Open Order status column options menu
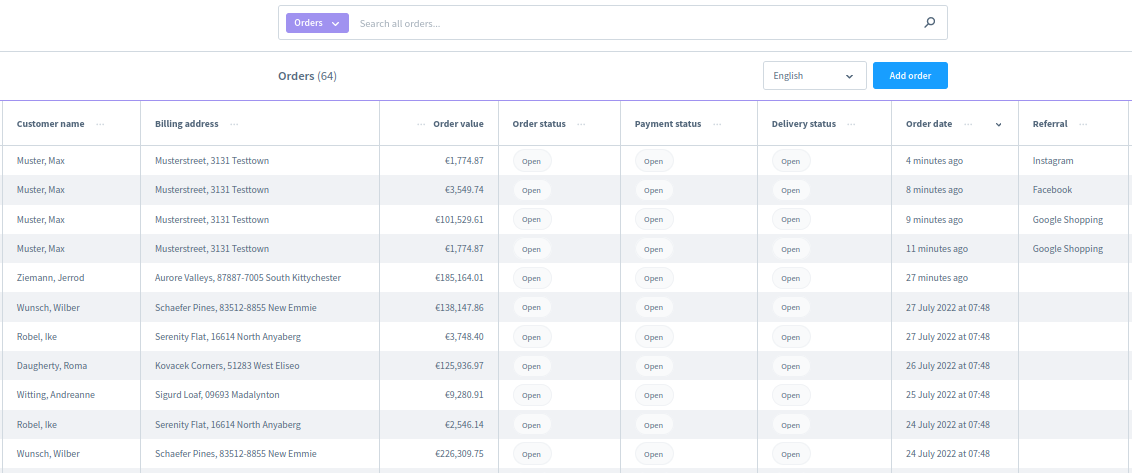The image size is (1132, 473). [x=581, y=124]
